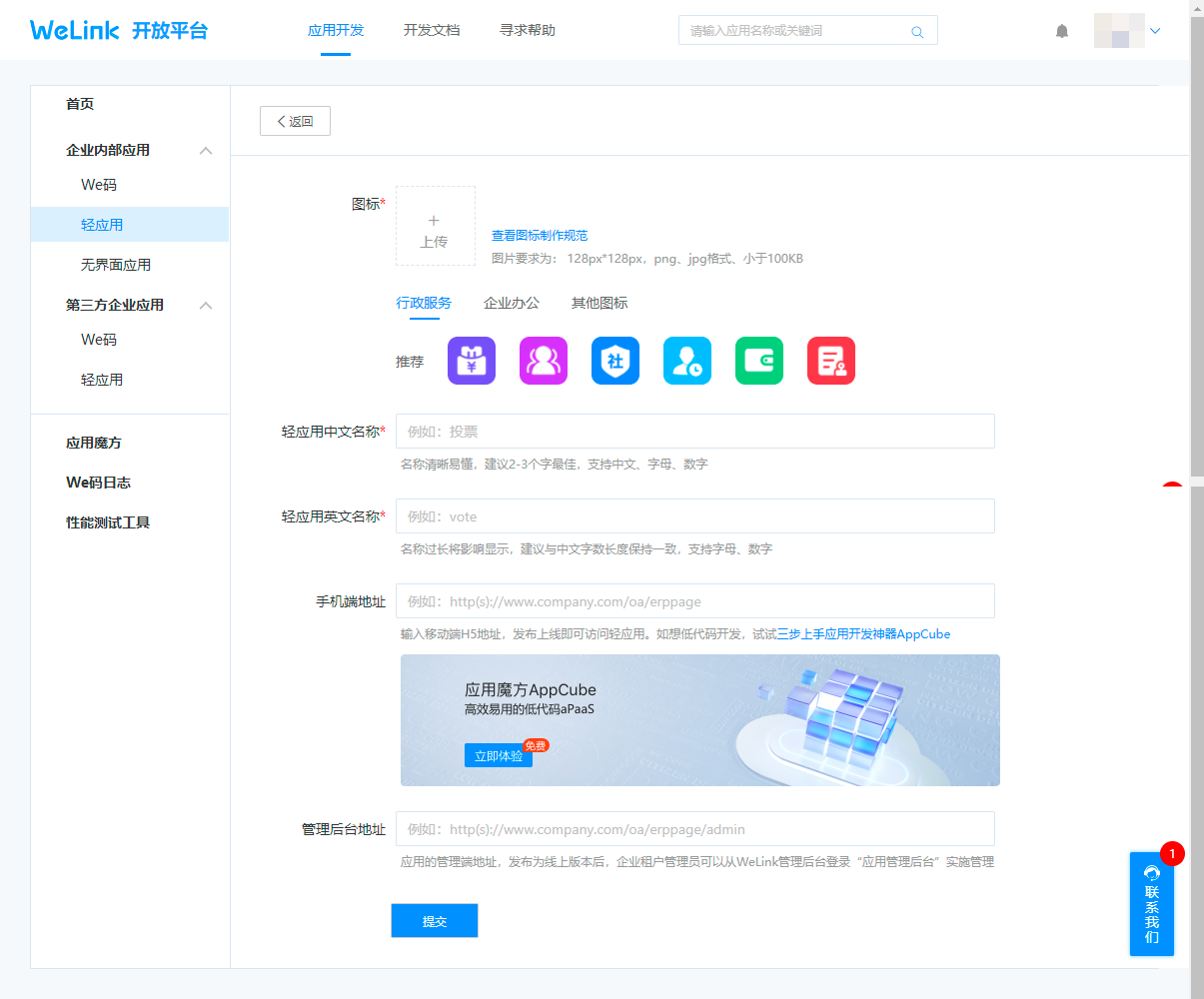The height and width of the screenshot is (999, 1204).
Task: Click the 应用的管理端地址 hint text
Action: (x=697, y=862)
